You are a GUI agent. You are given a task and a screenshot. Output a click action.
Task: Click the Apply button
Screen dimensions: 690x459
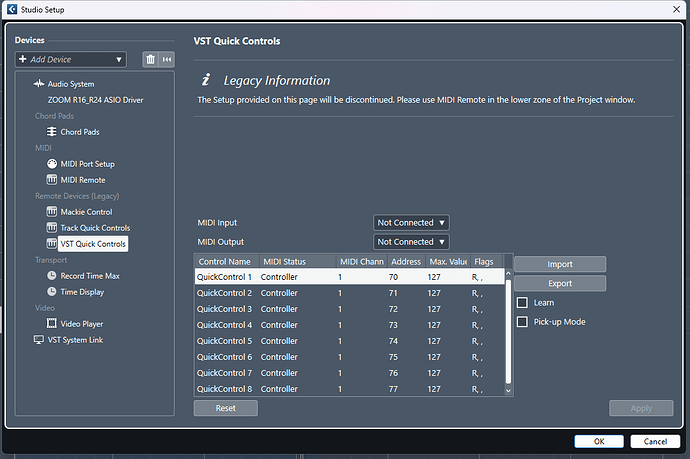click(x=641, y=408)
